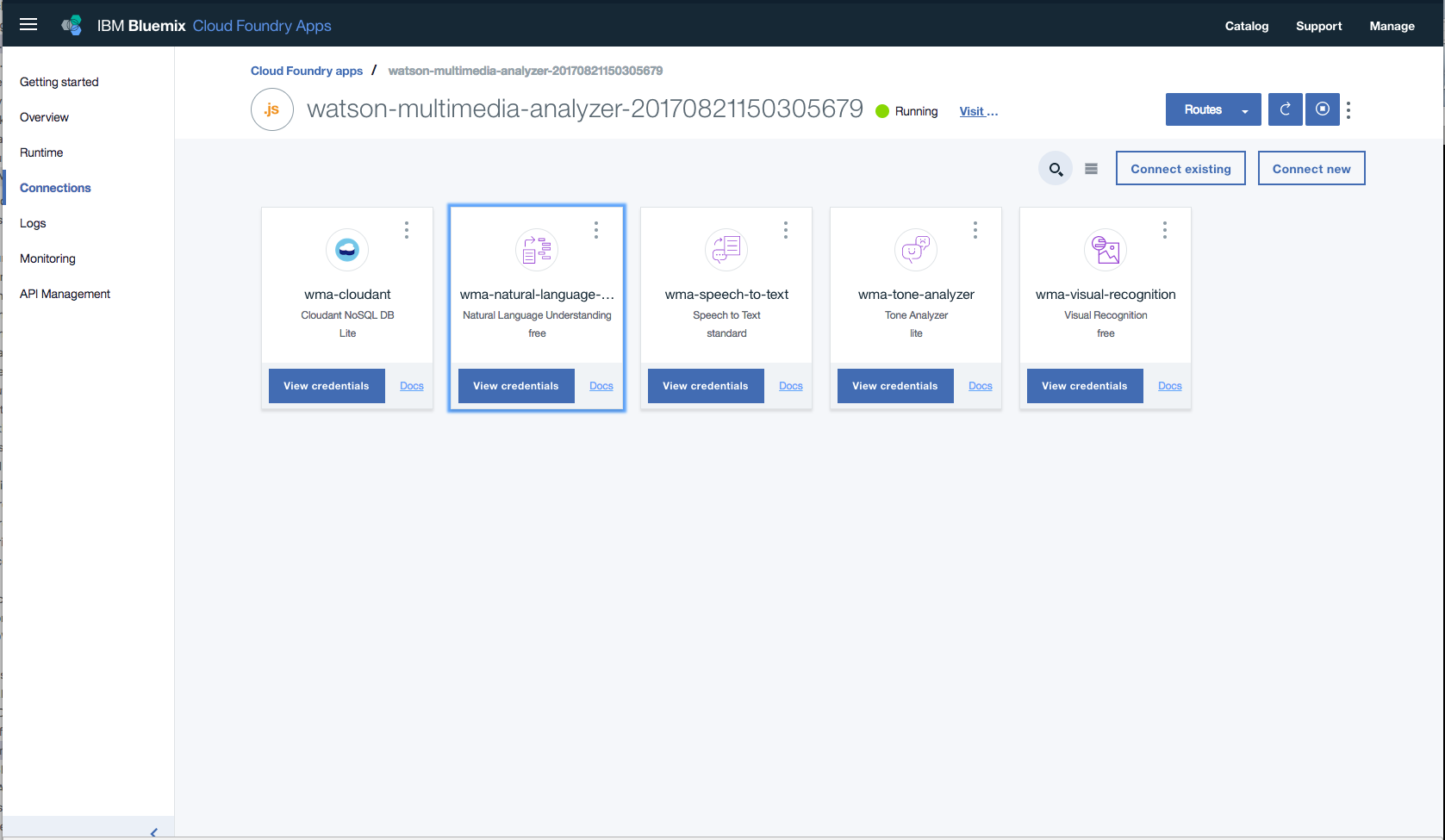
Task: View credentials for wma-natural-language
Action: [x=516, y=386]
